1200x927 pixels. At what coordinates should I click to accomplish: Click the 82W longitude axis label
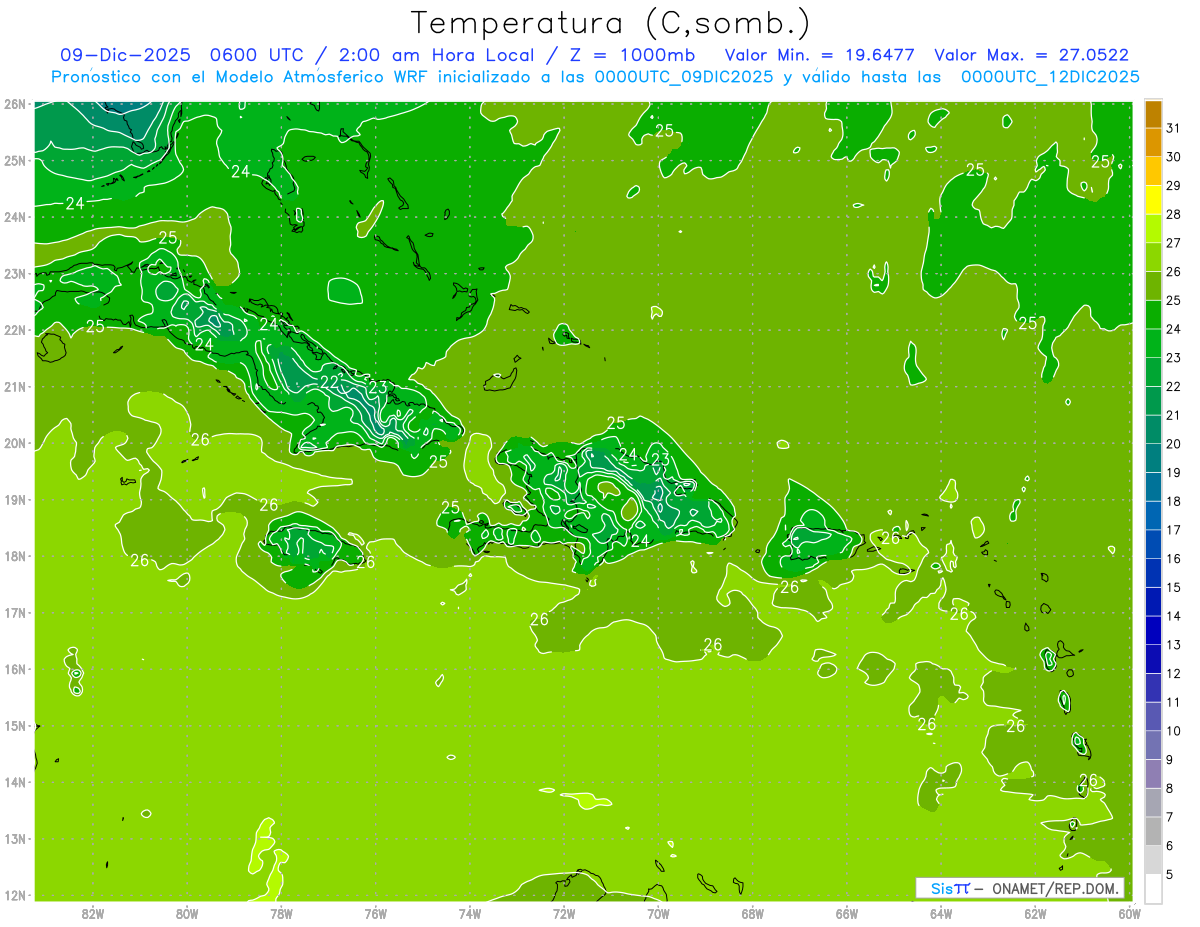coord(92,912)
